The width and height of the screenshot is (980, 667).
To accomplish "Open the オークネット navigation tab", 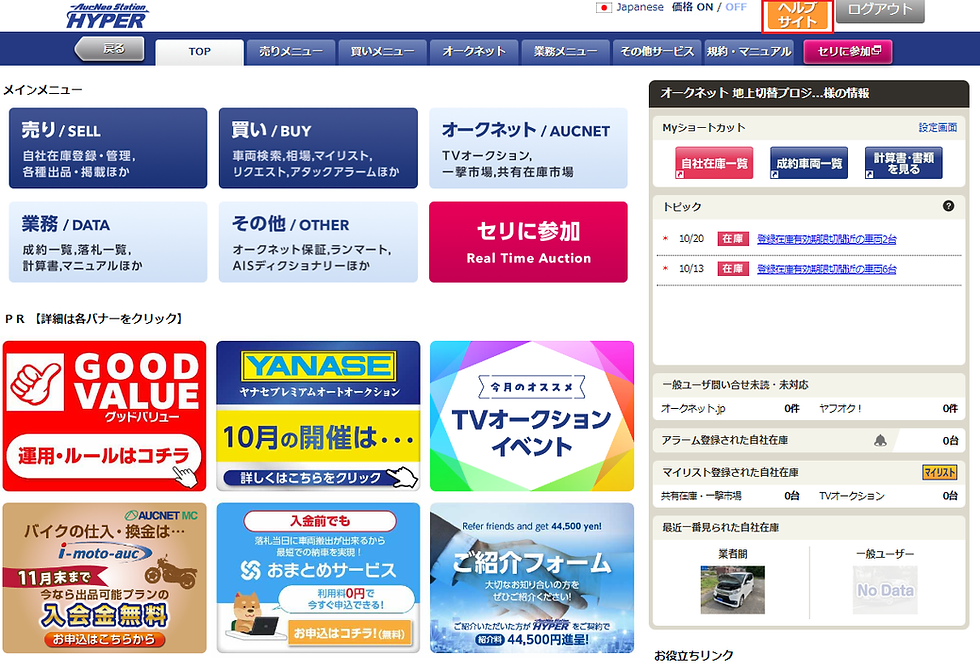I will pyautogui.click(x=474, y=52).
